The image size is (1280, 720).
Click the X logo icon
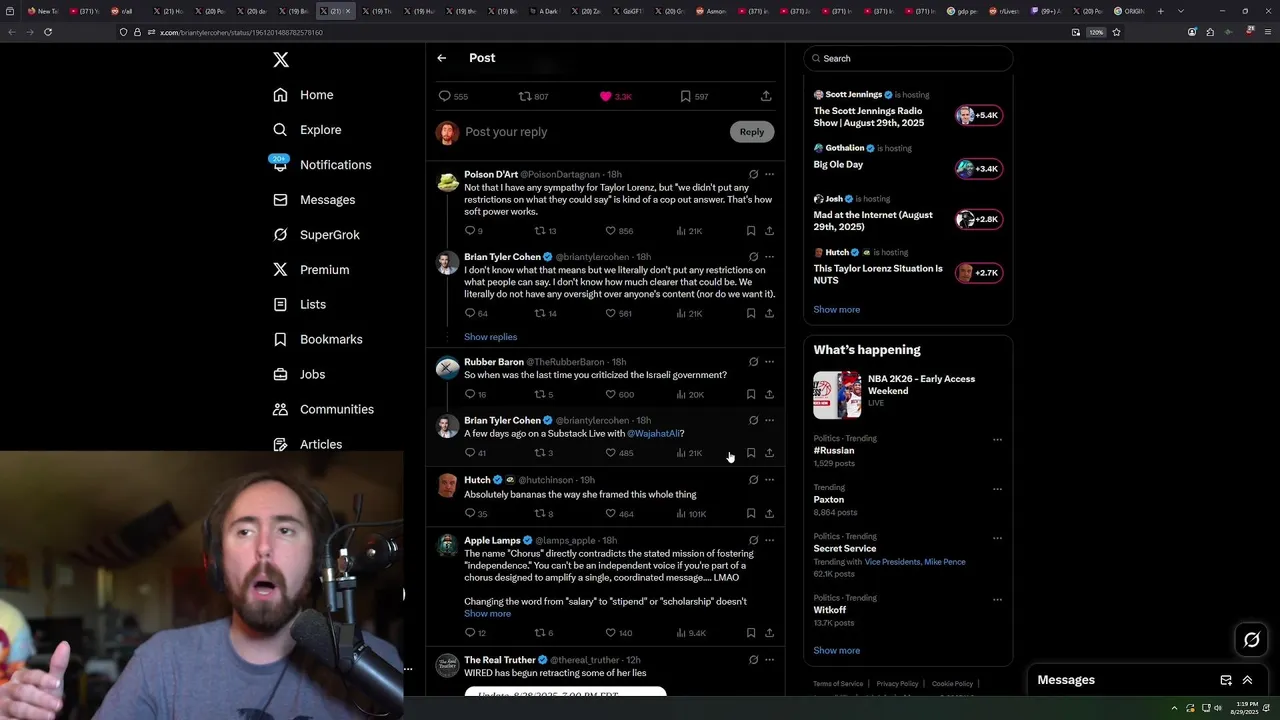point(281,60)
